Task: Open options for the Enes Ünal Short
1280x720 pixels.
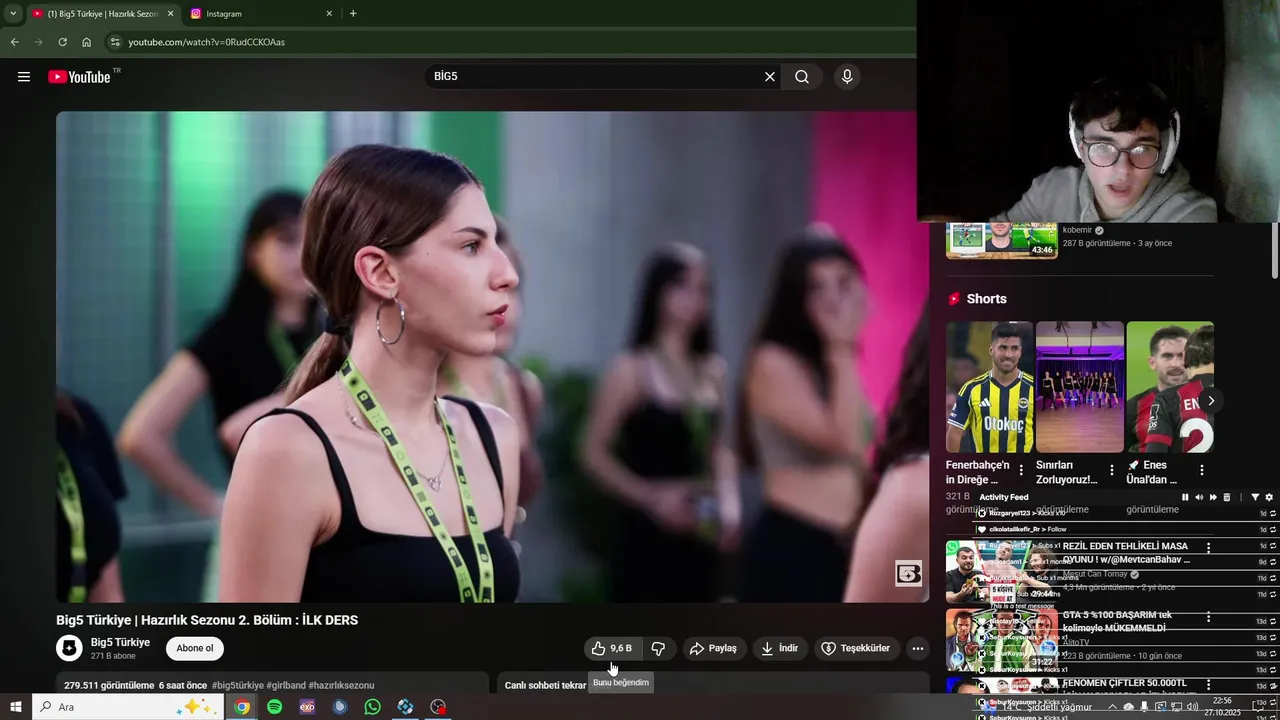Action: click(1202, 470)
